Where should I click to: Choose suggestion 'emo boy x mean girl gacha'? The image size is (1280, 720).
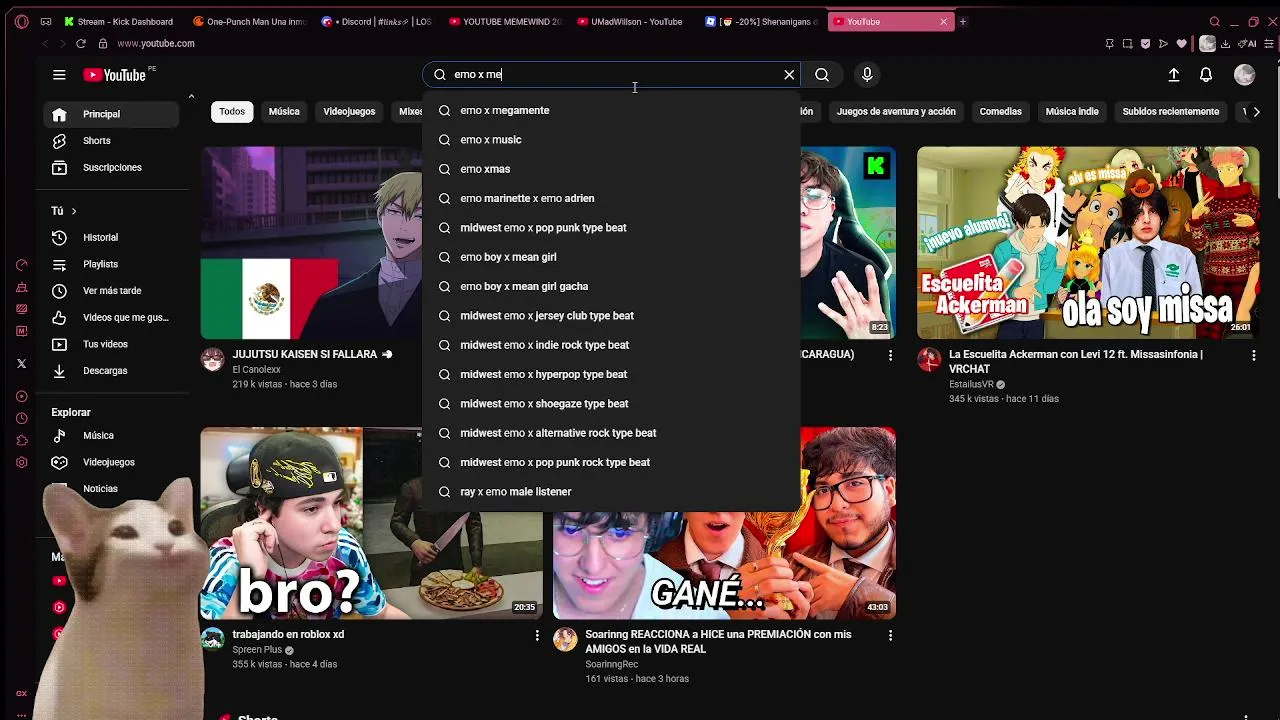click(612, 286)
